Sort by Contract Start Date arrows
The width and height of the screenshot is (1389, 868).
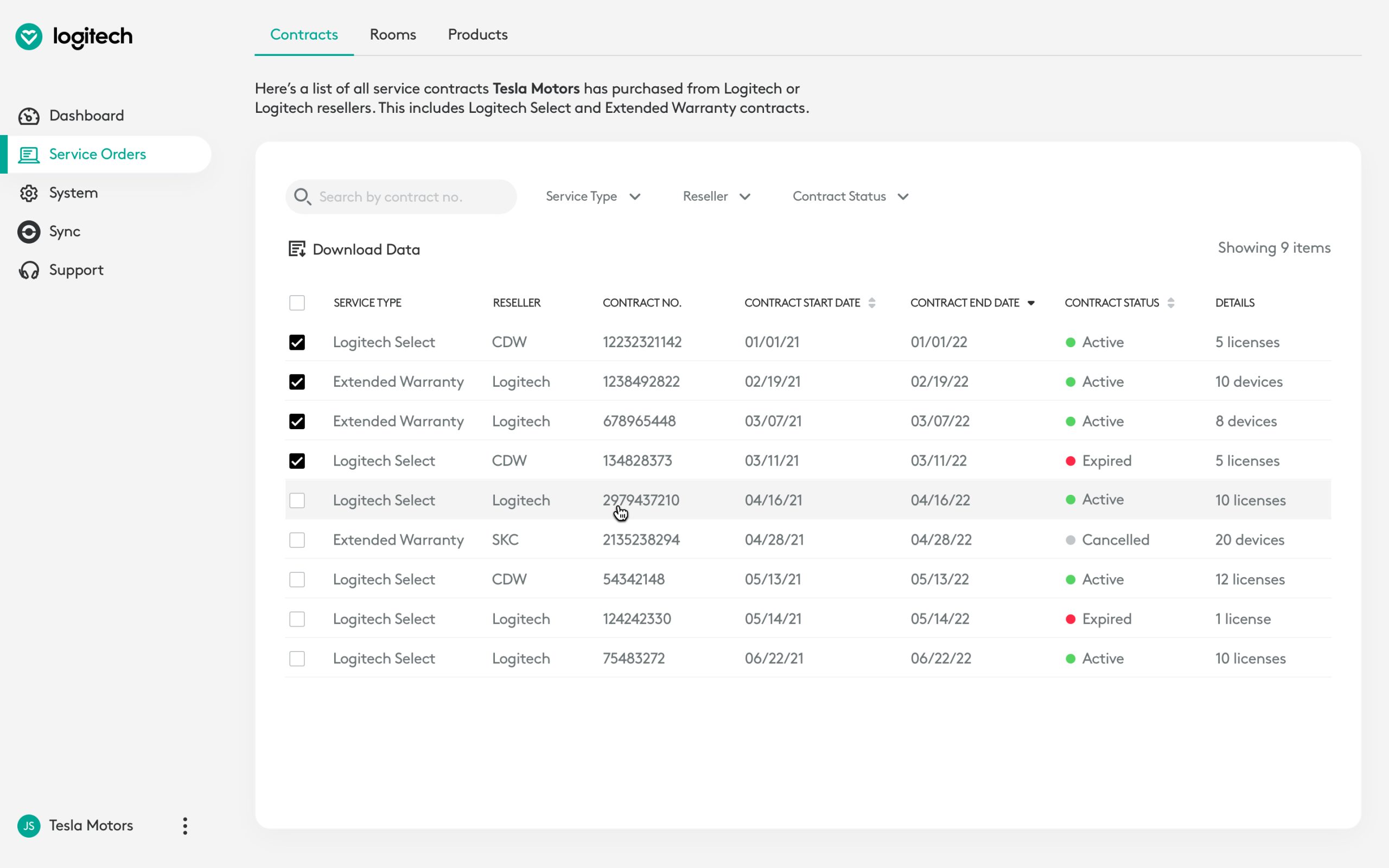(x=872, y=303)
